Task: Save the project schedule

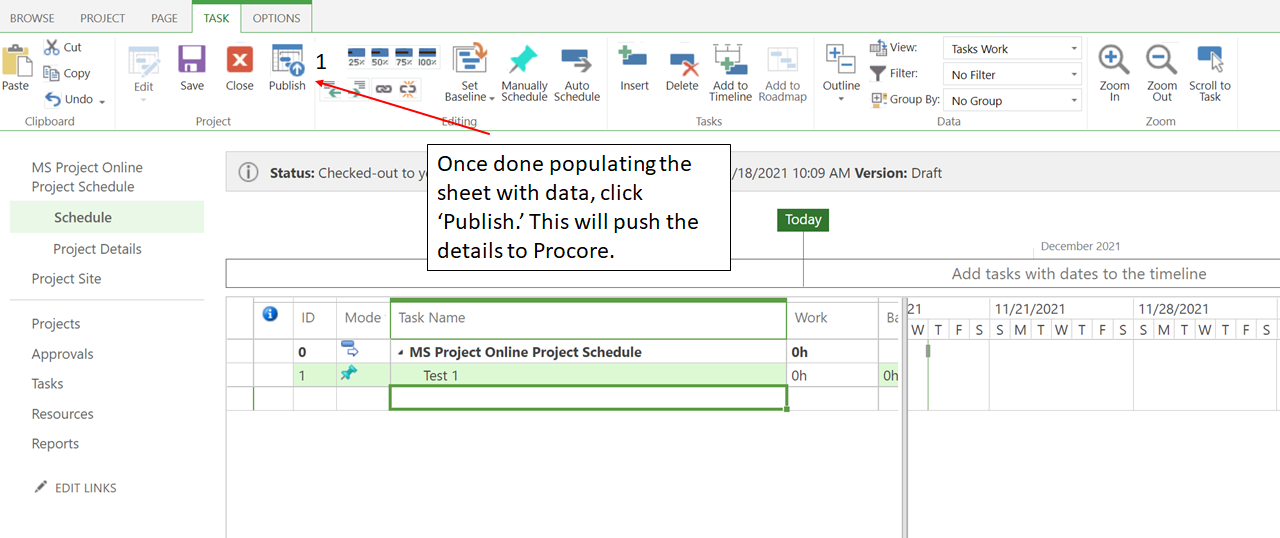Action: pyautogui.click(x=192, y=68)
